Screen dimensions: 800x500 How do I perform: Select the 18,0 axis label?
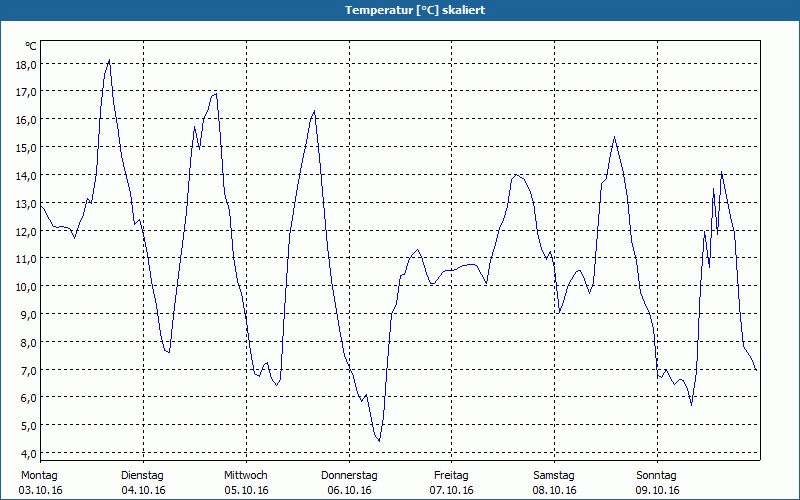pos(26,64)
